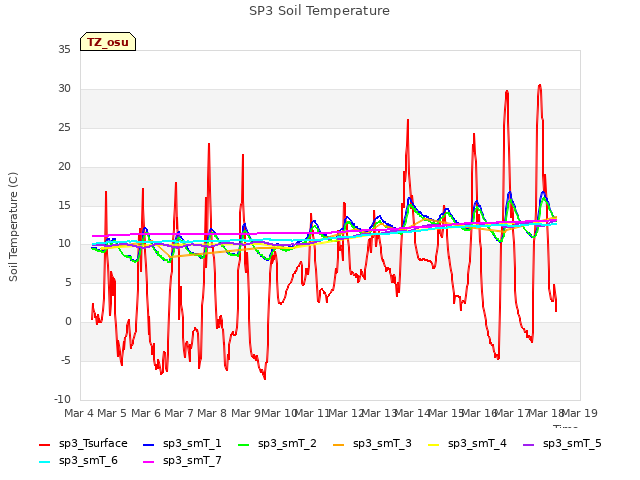The width and height of the screenshot is (640, 480).
Task: Click the Soil Temperature (C) axis label
Action: pos(13,227)
